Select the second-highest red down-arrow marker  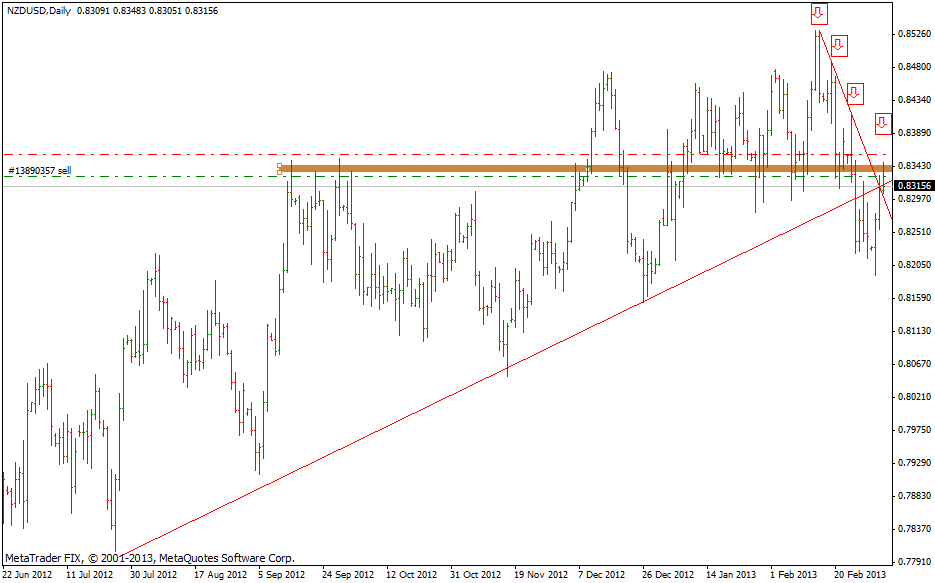click(x=839, y=45)
